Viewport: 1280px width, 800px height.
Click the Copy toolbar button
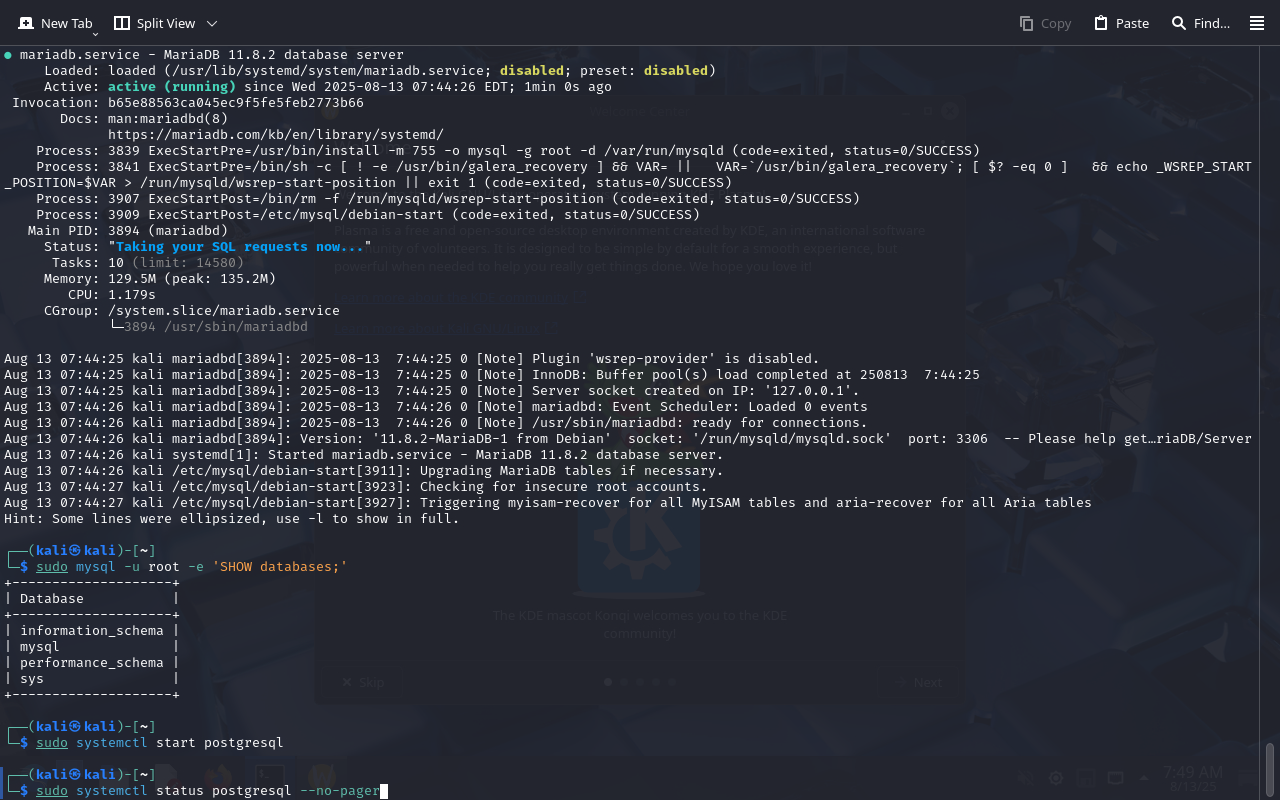pos(1045,23)
